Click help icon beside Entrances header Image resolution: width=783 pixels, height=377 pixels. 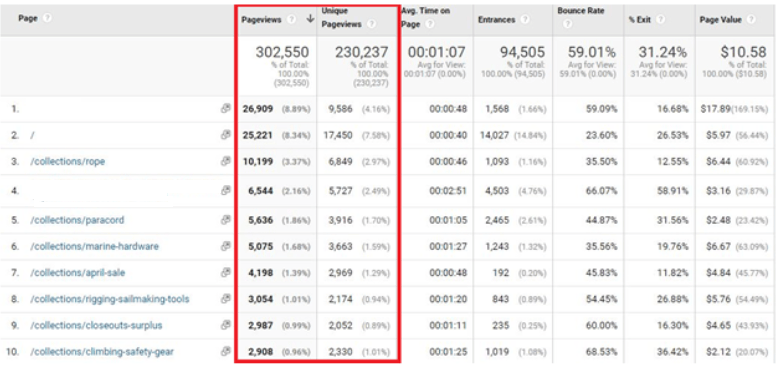(524, 19)
